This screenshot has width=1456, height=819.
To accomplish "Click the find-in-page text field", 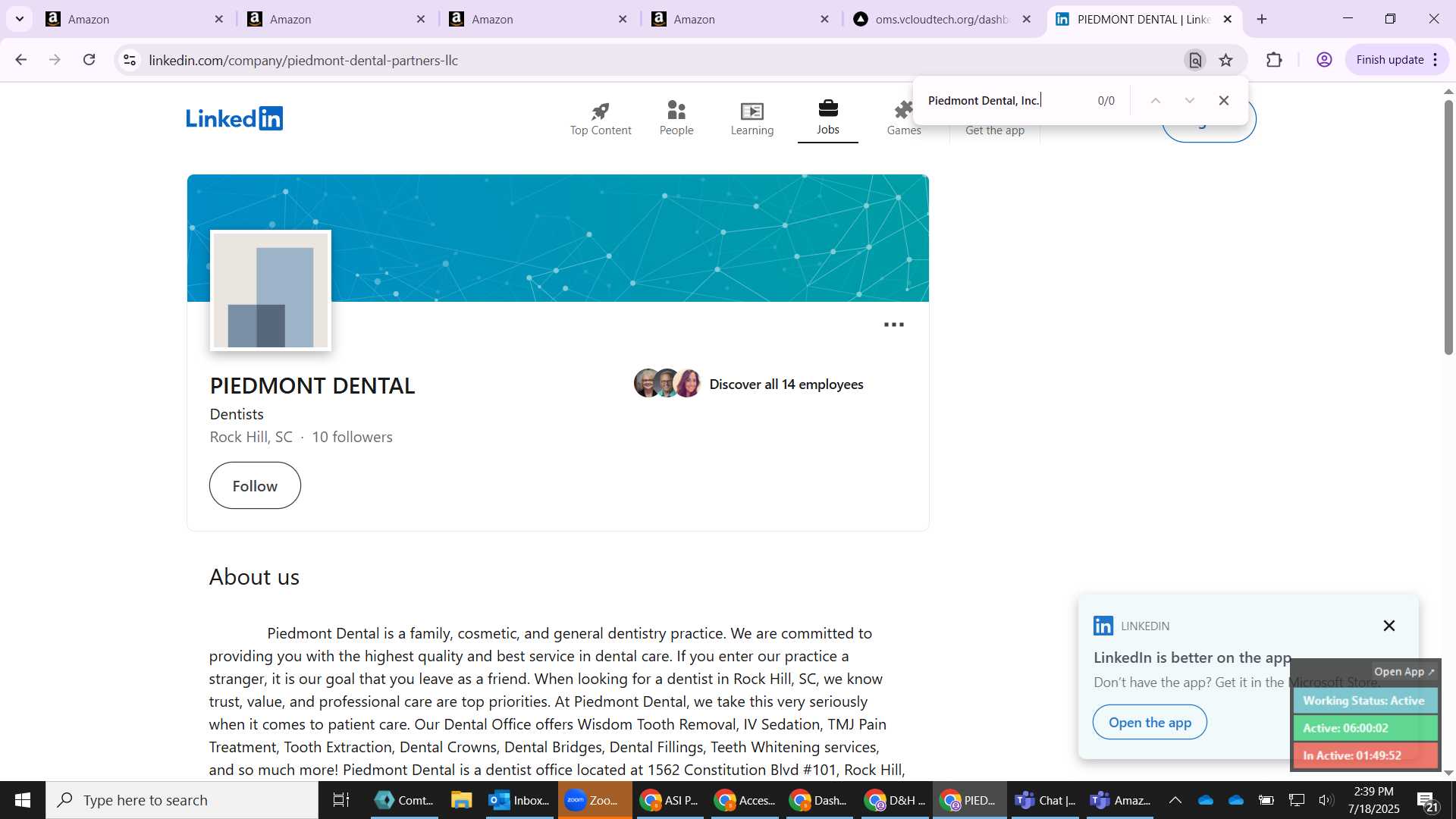I will click(1005, 101).
